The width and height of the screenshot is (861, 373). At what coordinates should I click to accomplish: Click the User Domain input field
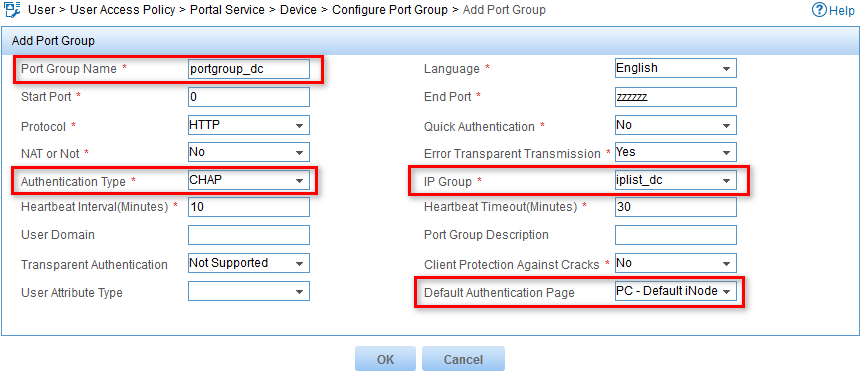[249, 235]
